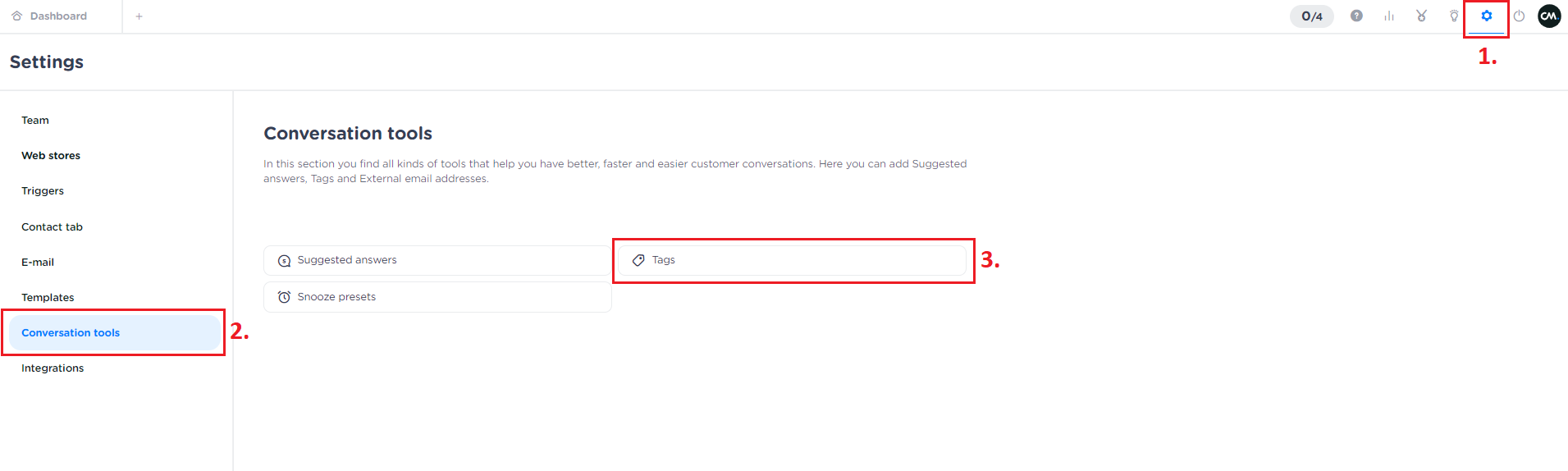
Task: Open Tags in Conversation tools
Action: click(x=792, y=260)
